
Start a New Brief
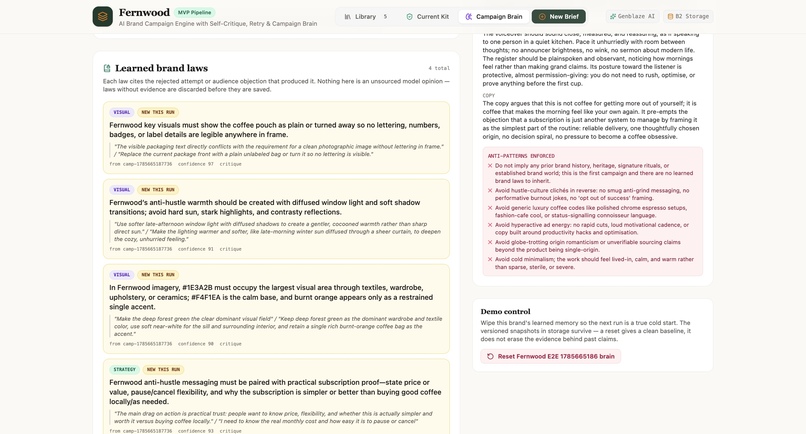559,16
